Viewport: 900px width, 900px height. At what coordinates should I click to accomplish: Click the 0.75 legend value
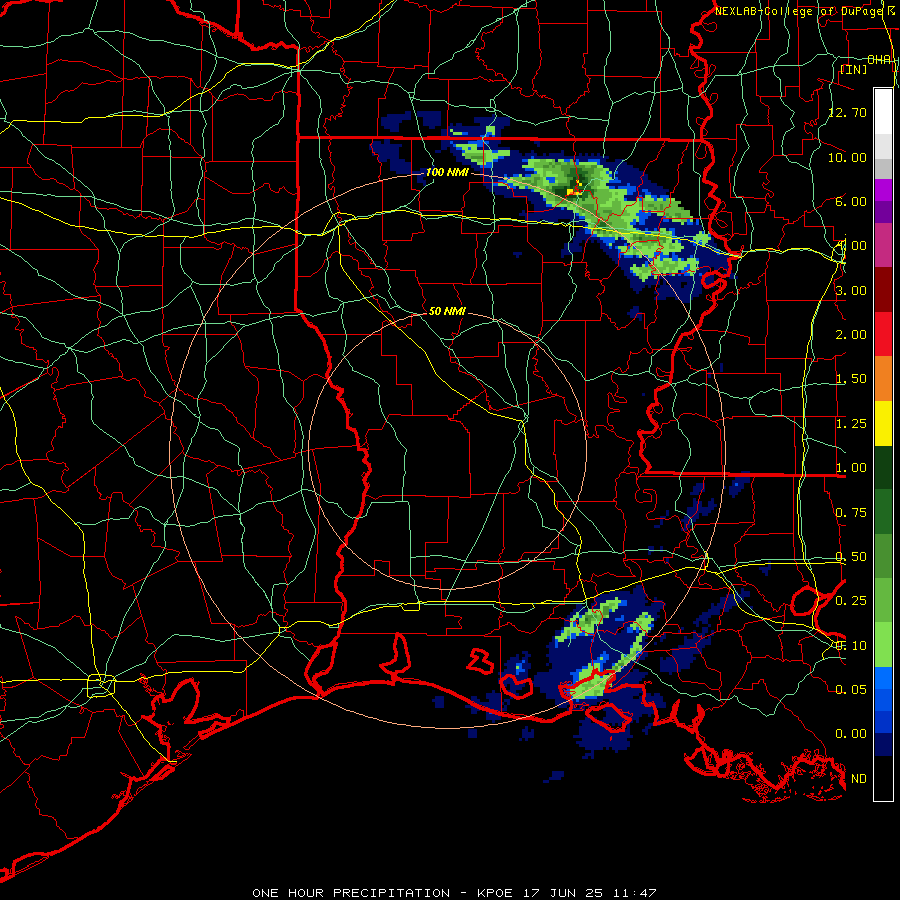851,513
